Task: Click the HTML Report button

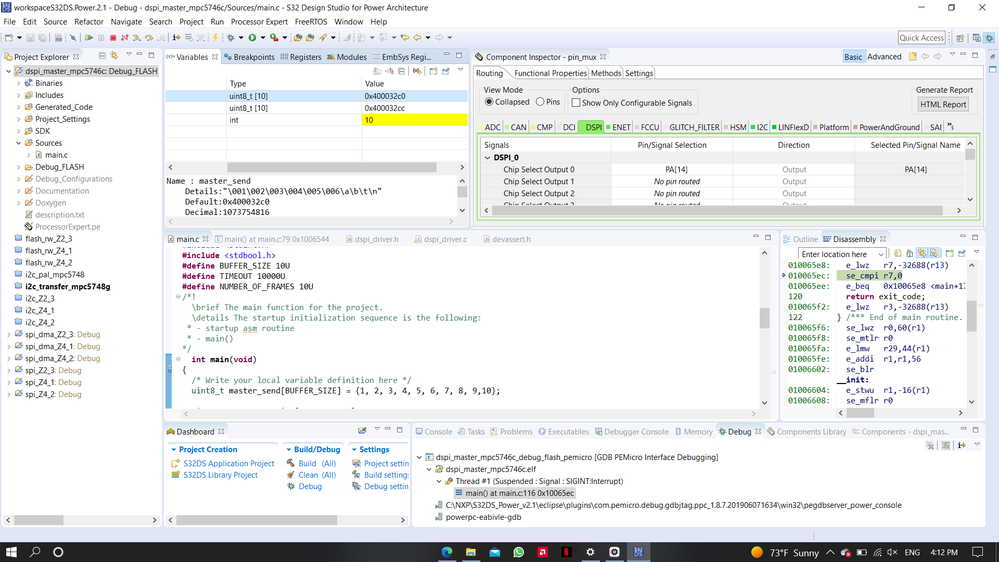Action: click(943, 104)
